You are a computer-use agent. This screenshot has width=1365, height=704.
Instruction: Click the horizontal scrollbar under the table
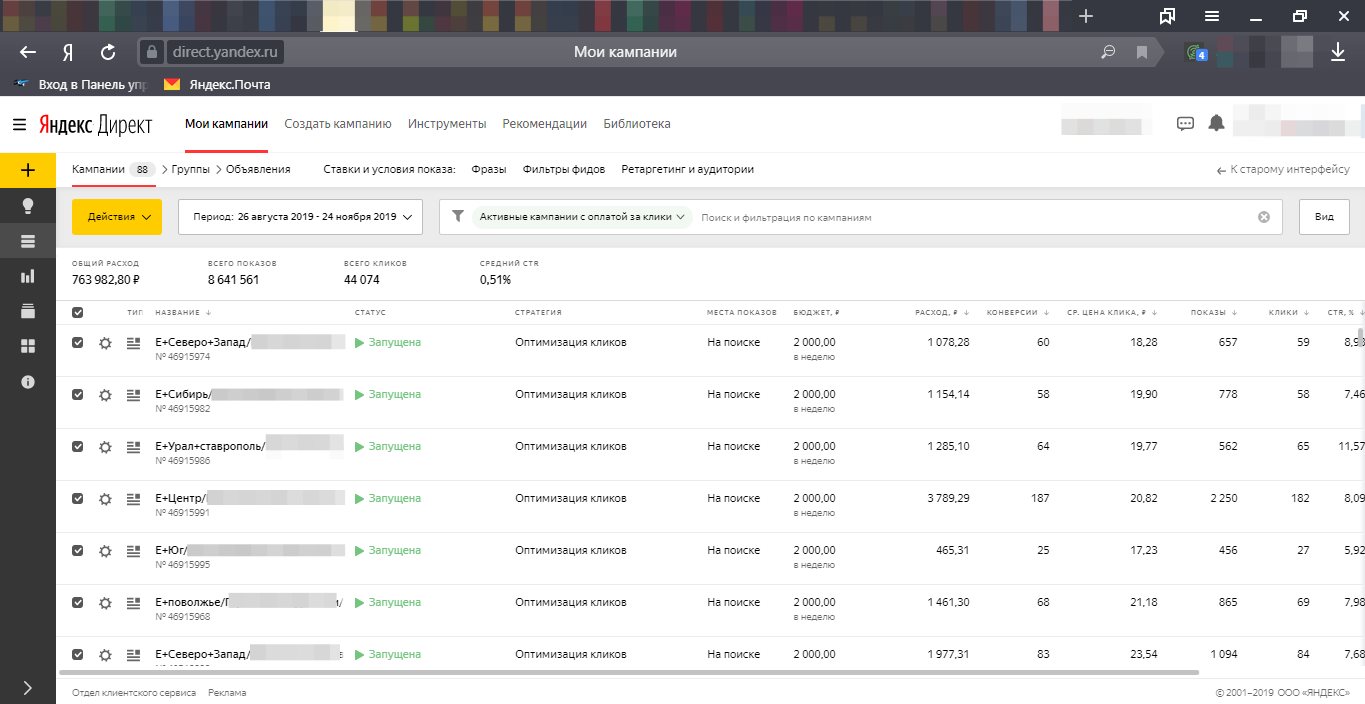pyautogui.click(x=630, y=673)
